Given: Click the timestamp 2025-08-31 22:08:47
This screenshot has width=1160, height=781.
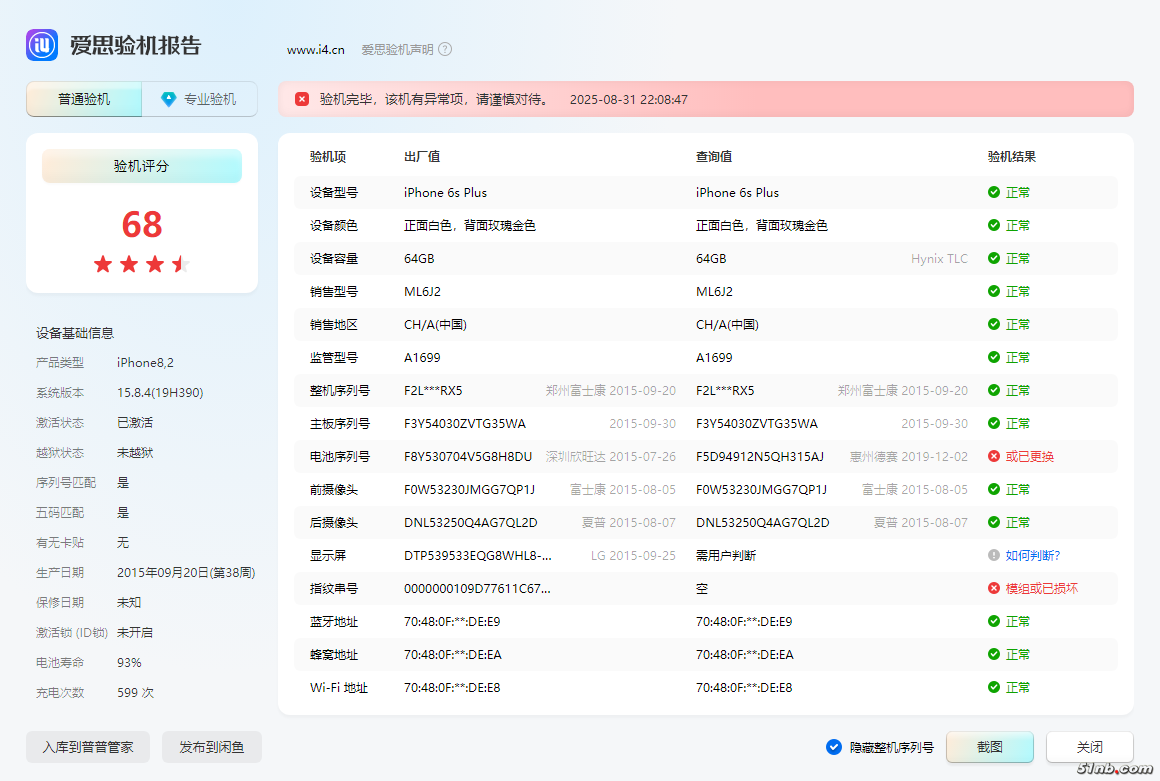Looking at the screenshot, I should point(629,99).
